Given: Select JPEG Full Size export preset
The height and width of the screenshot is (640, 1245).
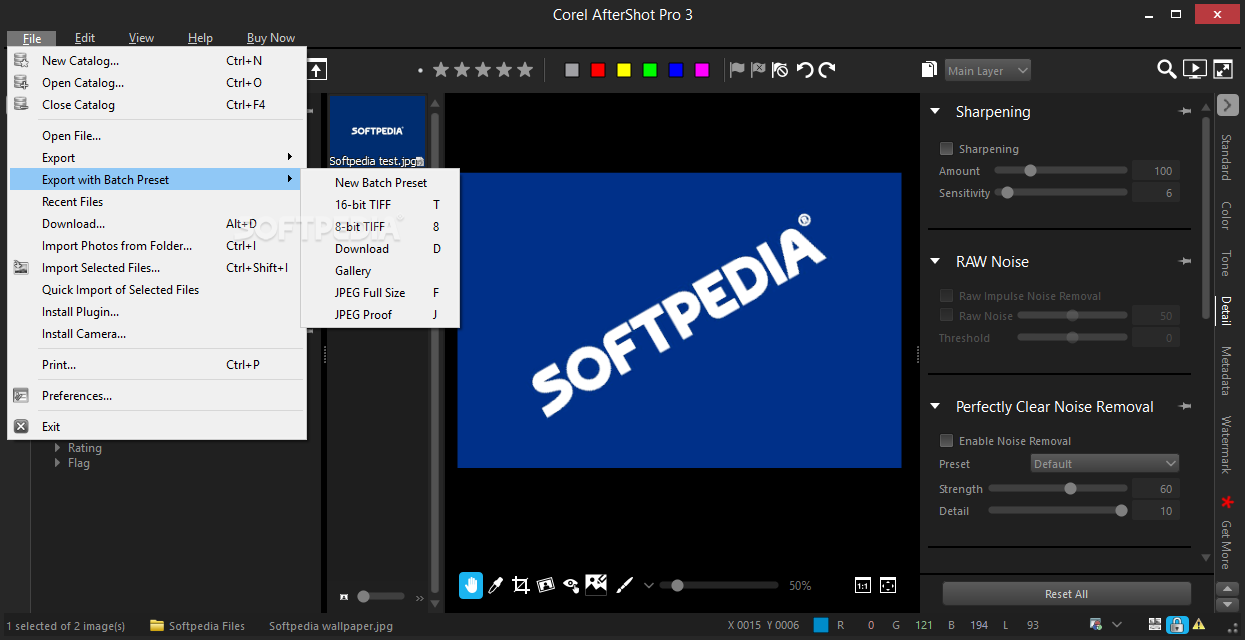Looking at the screenshot, I should [380, 292].
